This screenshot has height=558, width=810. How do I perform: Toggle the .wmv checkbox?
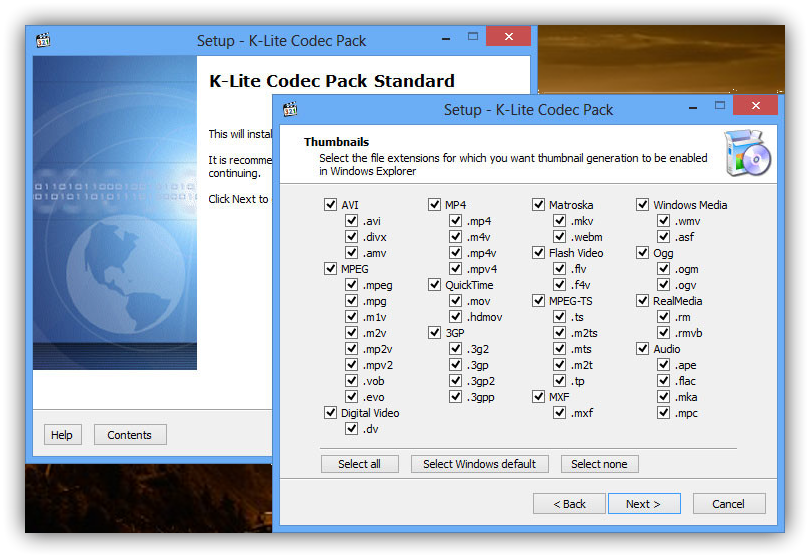pos(664,221)
